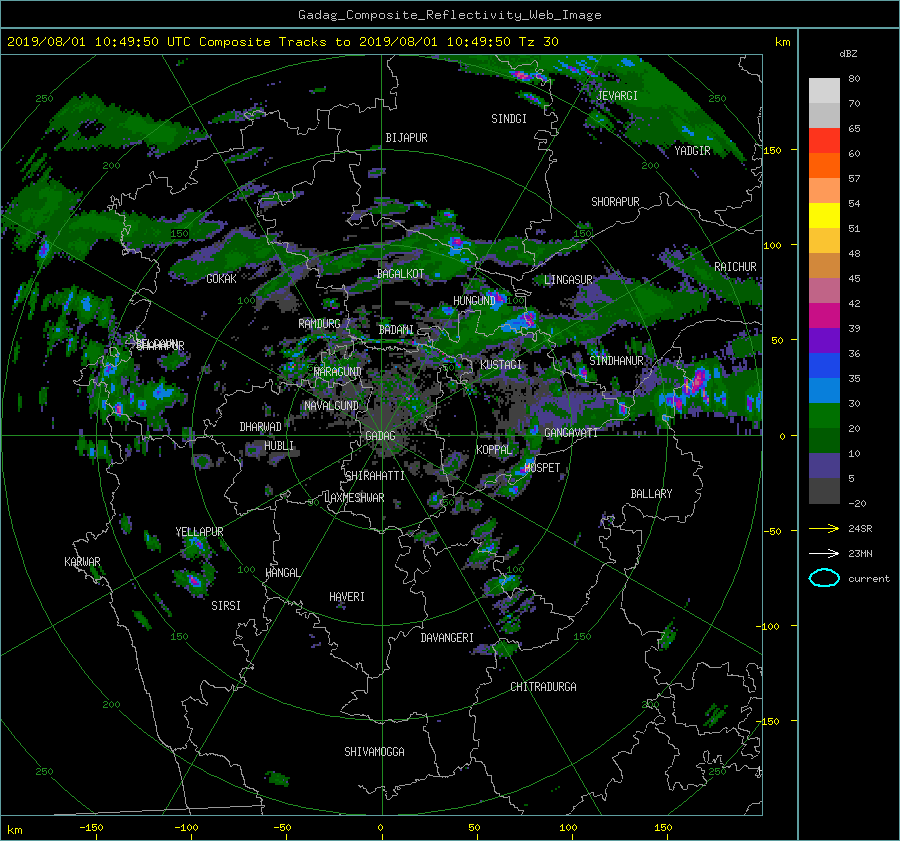This screenshot has width=900, height=841.
Task: Pick the light blue swatch below 35 dBZ
Action: click(824, 390)
